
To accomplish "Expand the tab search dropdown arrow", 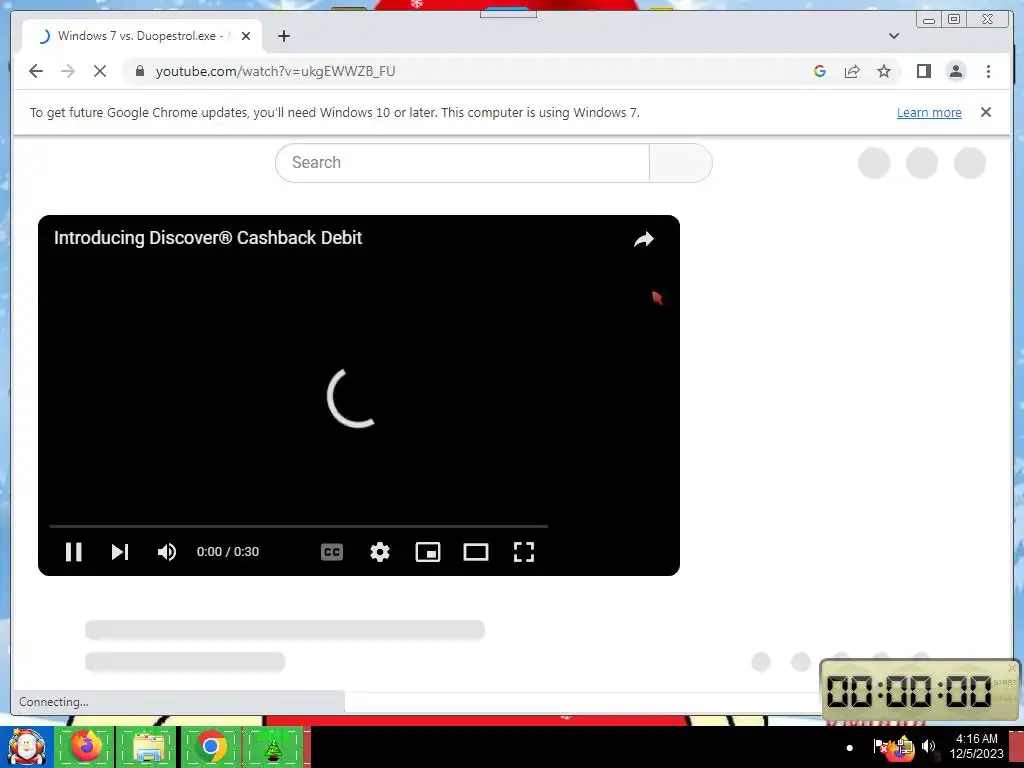I will 894,36.
